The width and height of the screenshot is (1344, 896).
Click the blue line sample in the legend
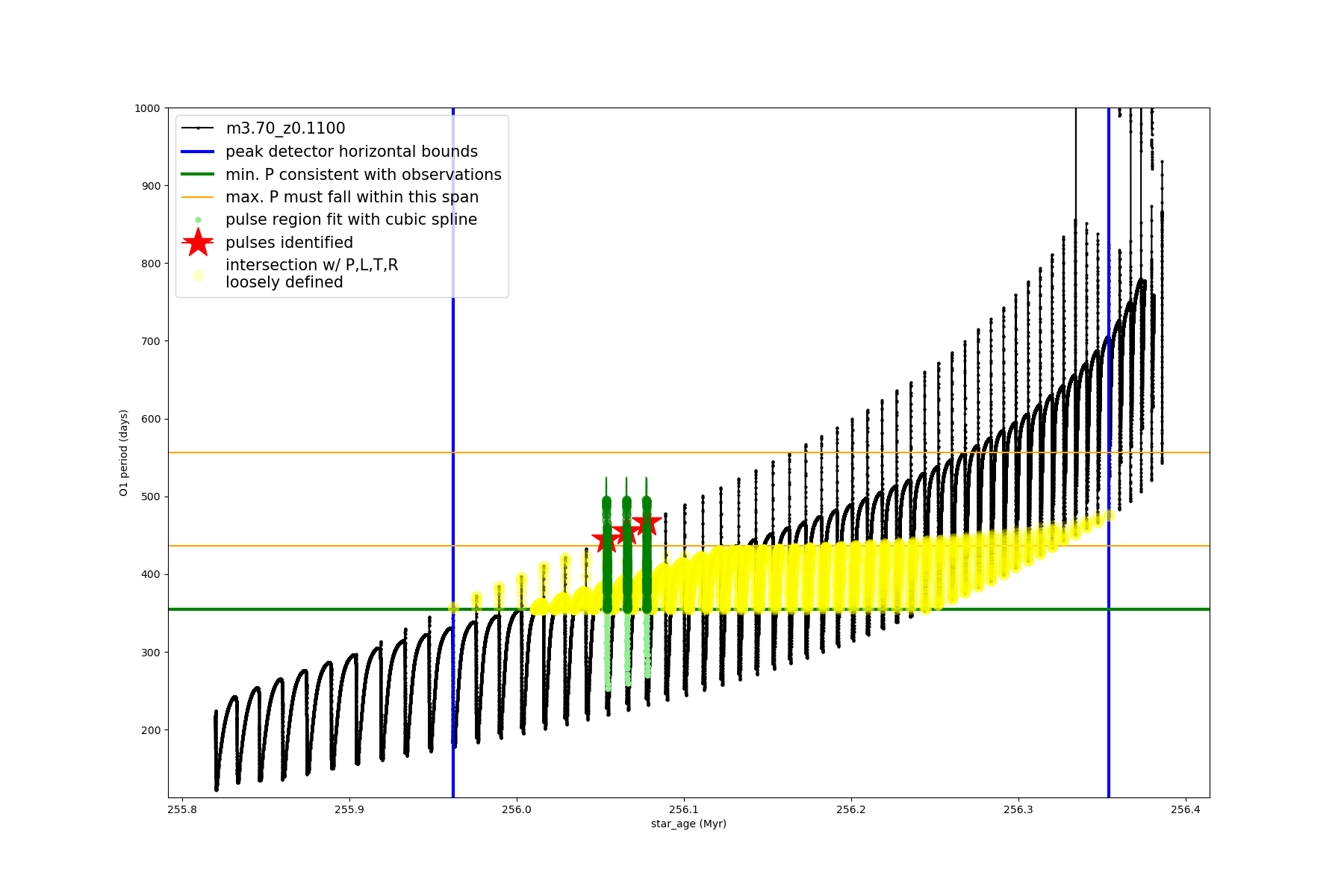coord(198,152)
